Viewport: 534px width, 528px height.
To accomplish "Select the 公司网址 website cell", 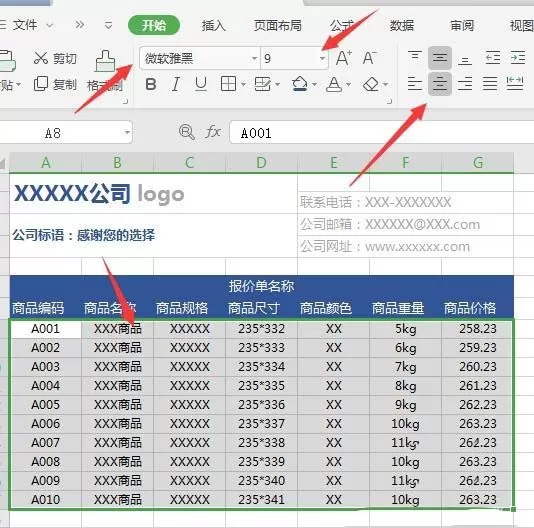I will pyautogui.click(x=405, y=246).
